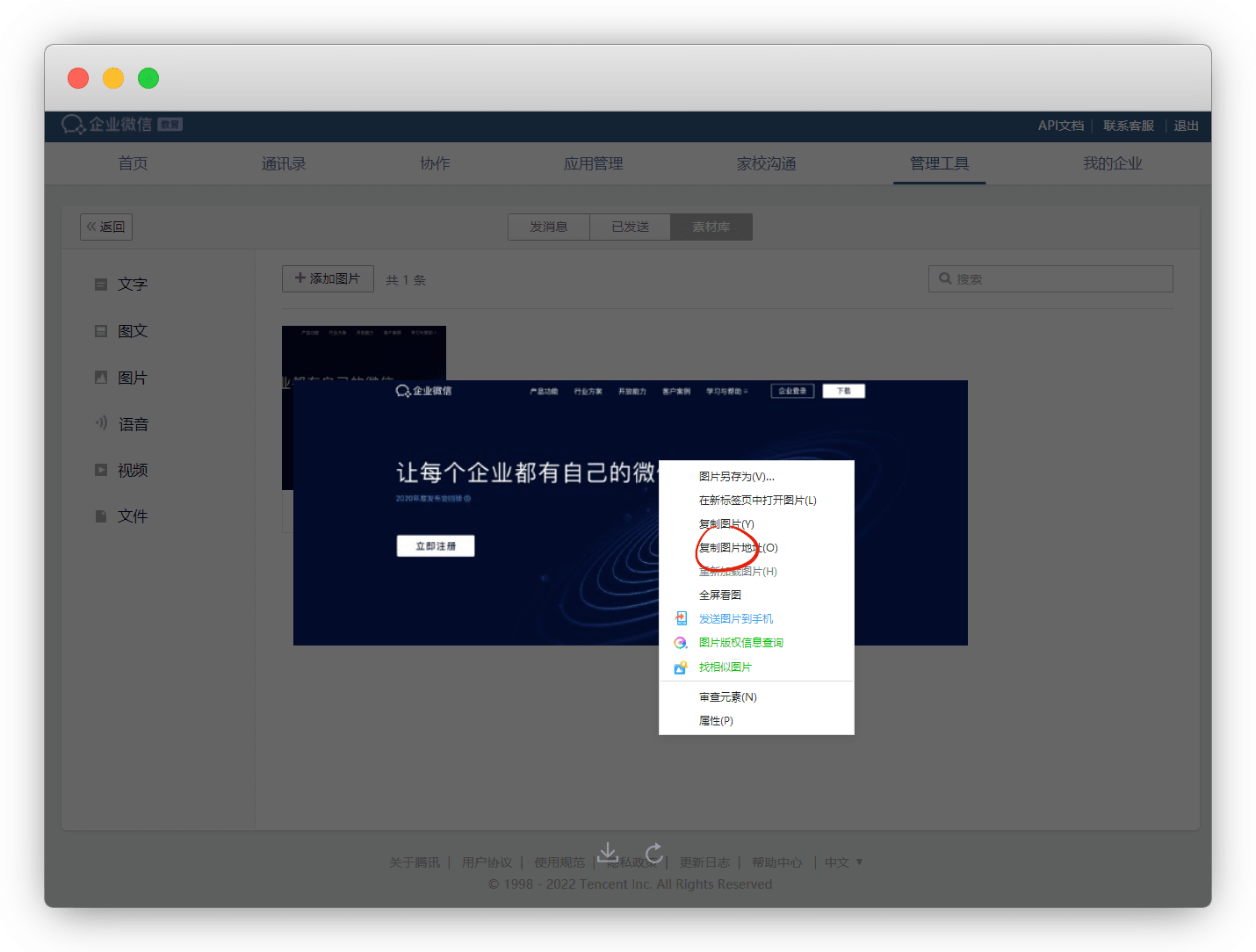
Task: Choose 审查元素(N) from the context menu
Action: pos(727,697)
